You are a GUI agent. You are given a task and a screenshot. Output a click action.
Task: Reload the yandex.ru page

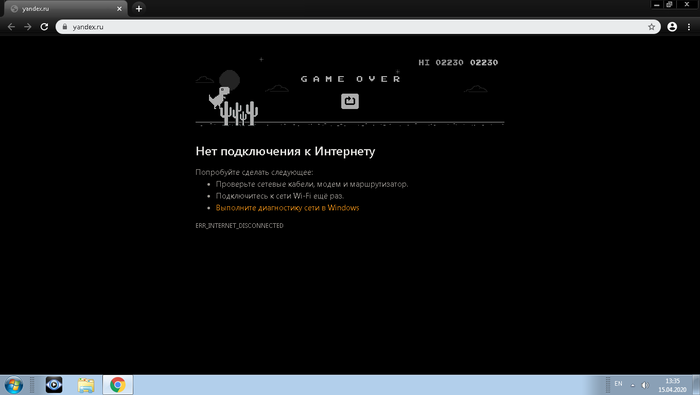[44, 27]
